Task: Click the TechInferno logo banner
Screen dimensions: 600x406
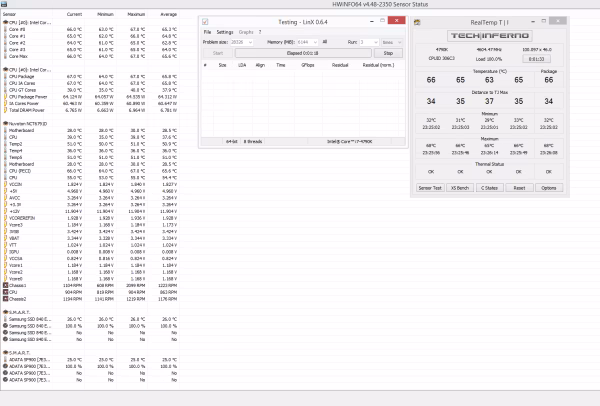Action: tap(490, 36)
